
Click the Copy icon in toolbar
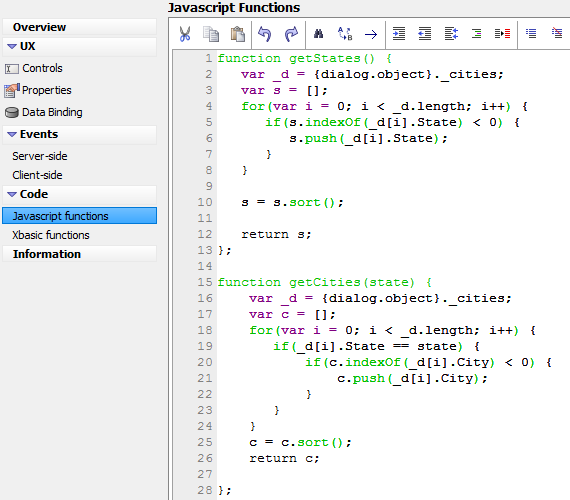tap(211, 34)
